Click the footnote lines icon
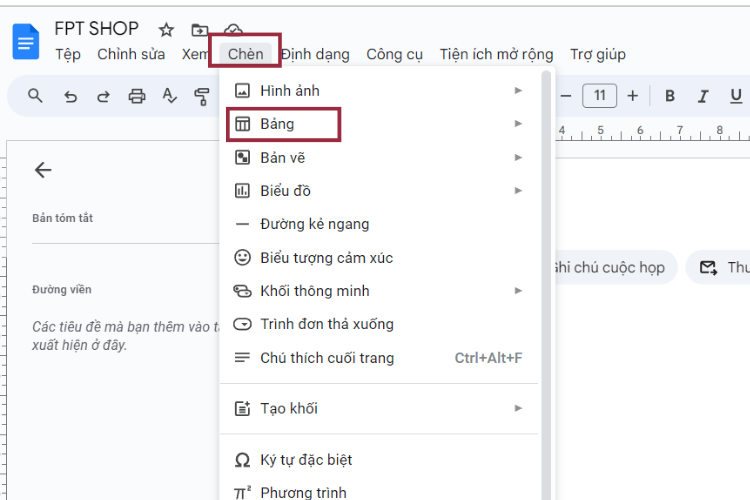750x500 pixels. pos(242,357)
